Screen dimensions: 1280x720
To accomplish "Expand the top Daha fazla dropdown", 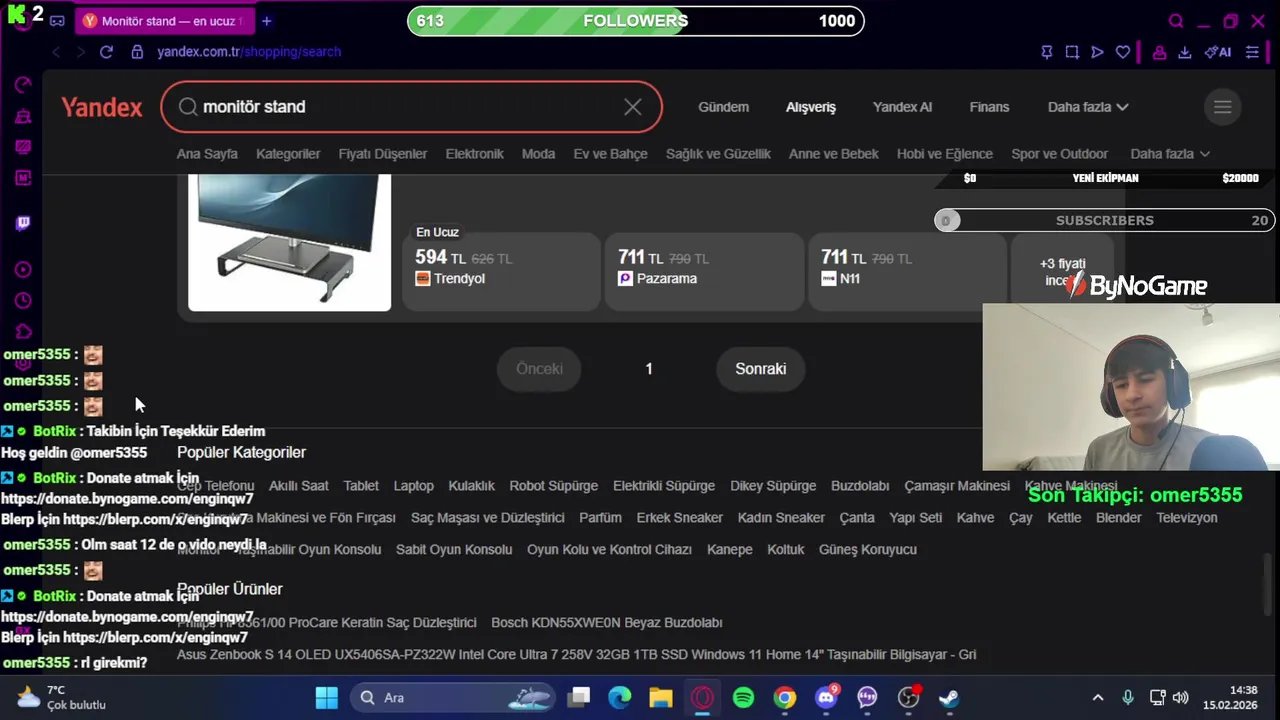I will pyautogui.click(x=1088, y=107).
